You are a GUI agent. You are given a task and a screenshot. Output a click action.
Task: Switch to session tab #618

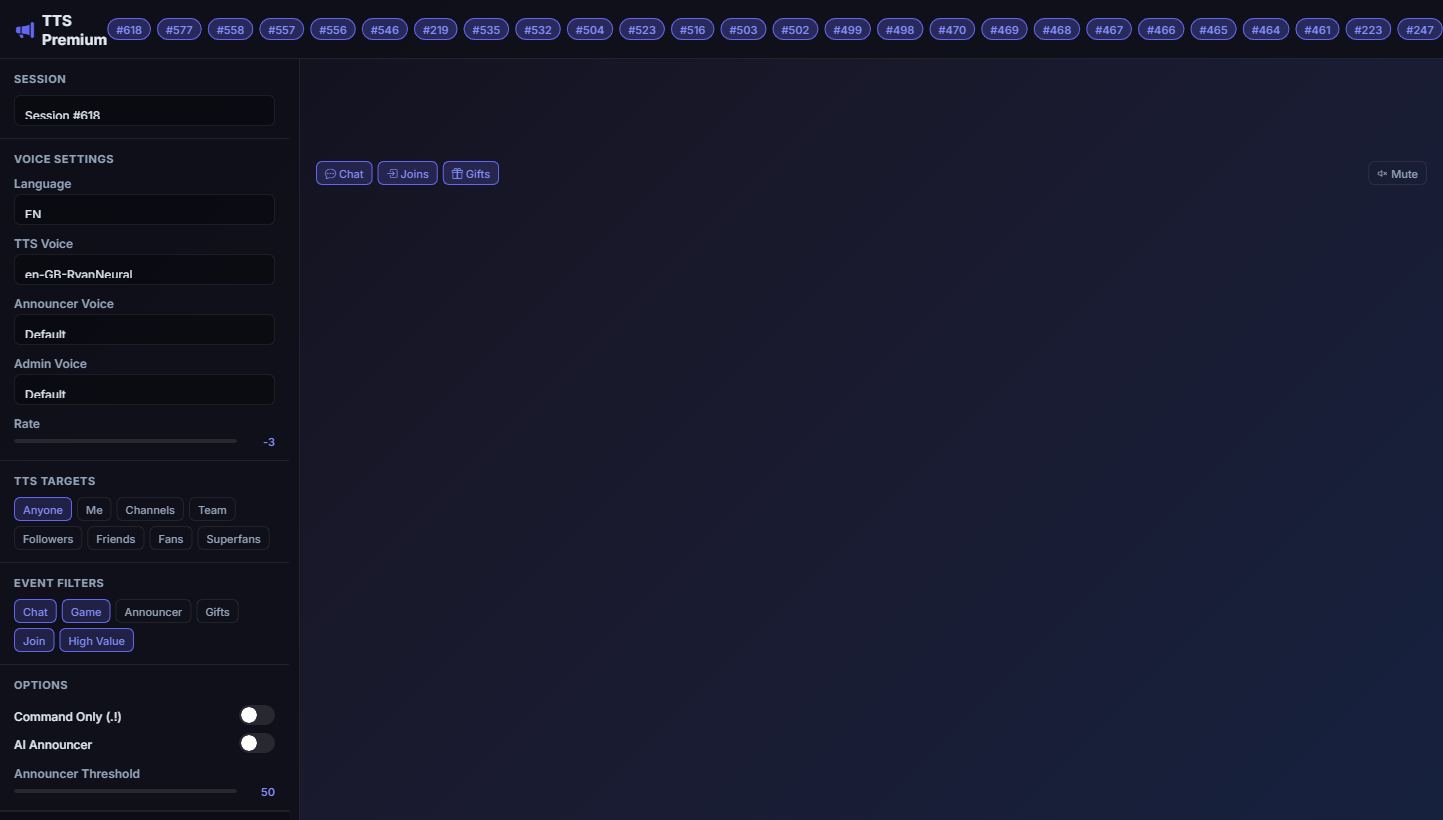click(x=128, y=30)
